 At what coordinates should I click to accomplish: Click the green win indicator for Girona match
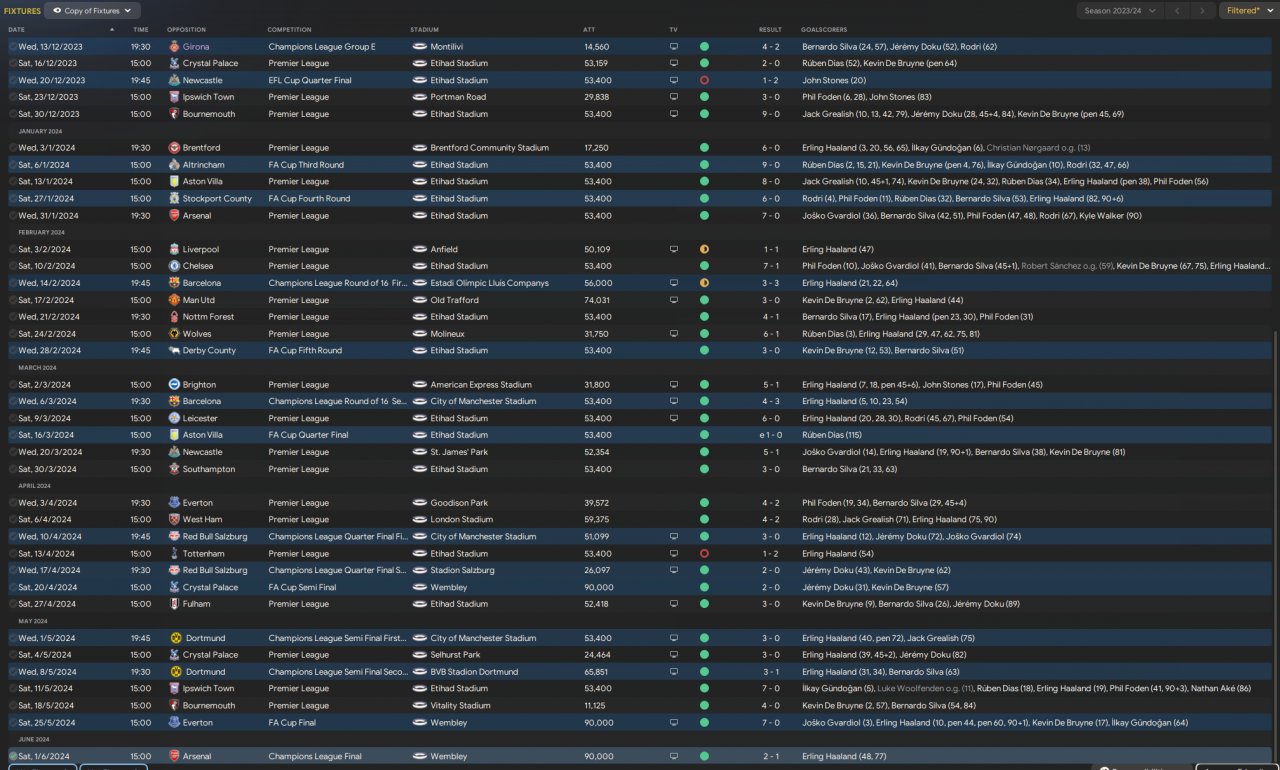[x=704, y=47]
